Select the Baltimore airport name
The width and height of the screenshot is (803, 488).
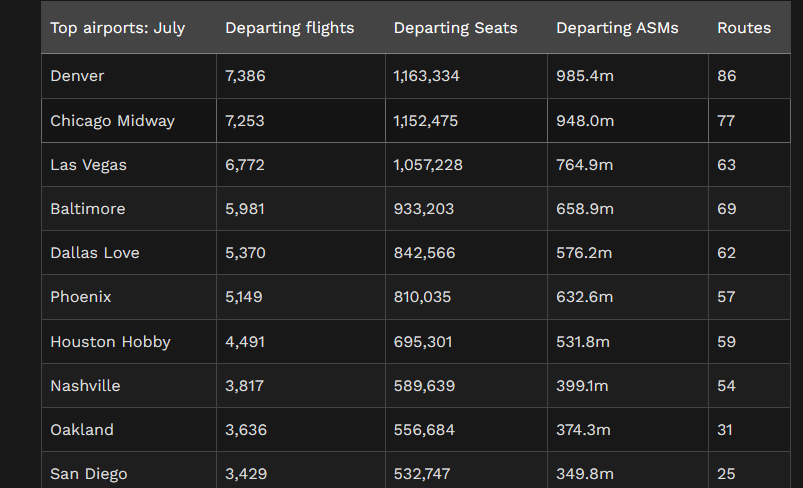87,209
